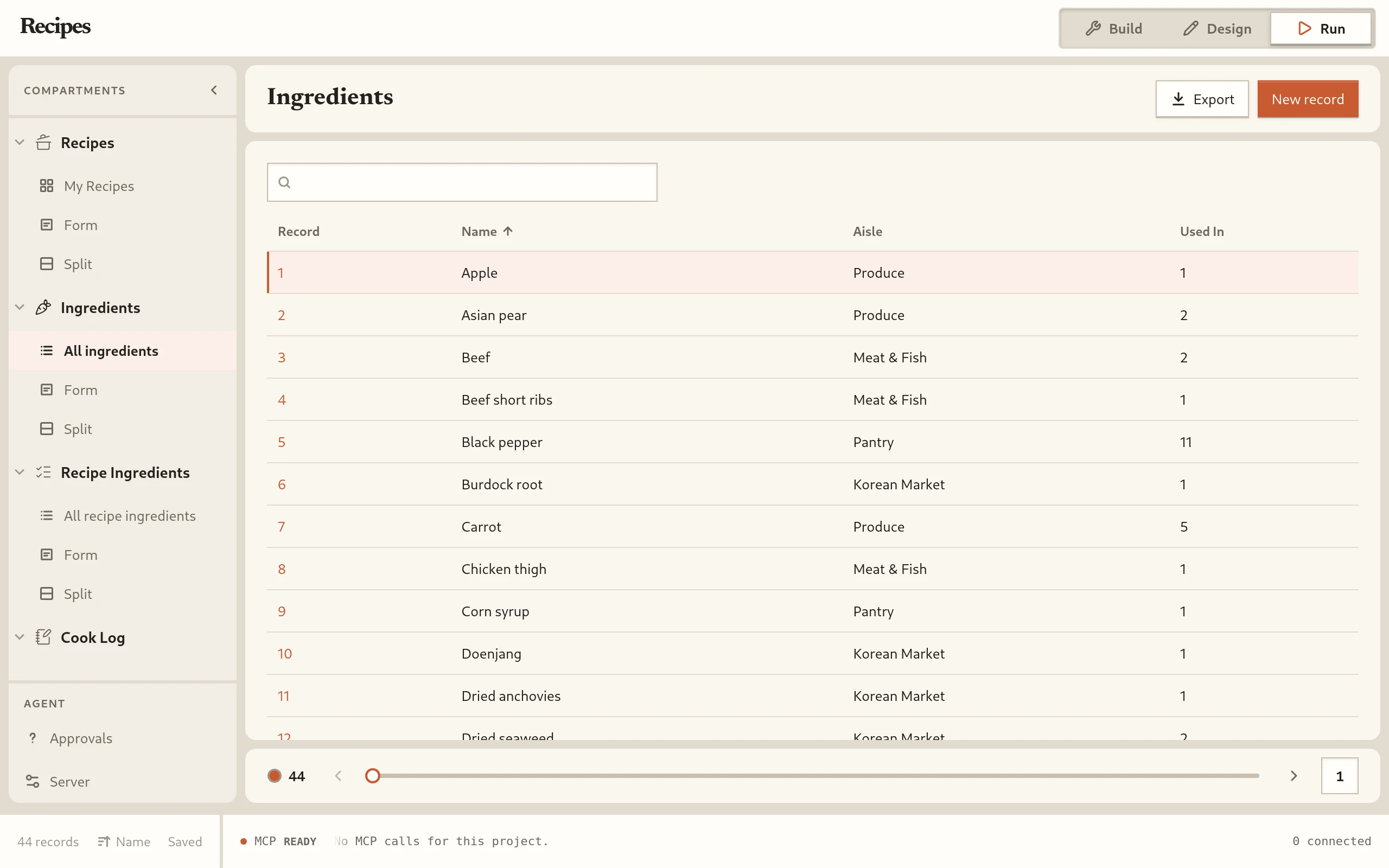Collapse the Recipes compartment group
The image size is (1389, 868).
point(20,142)
